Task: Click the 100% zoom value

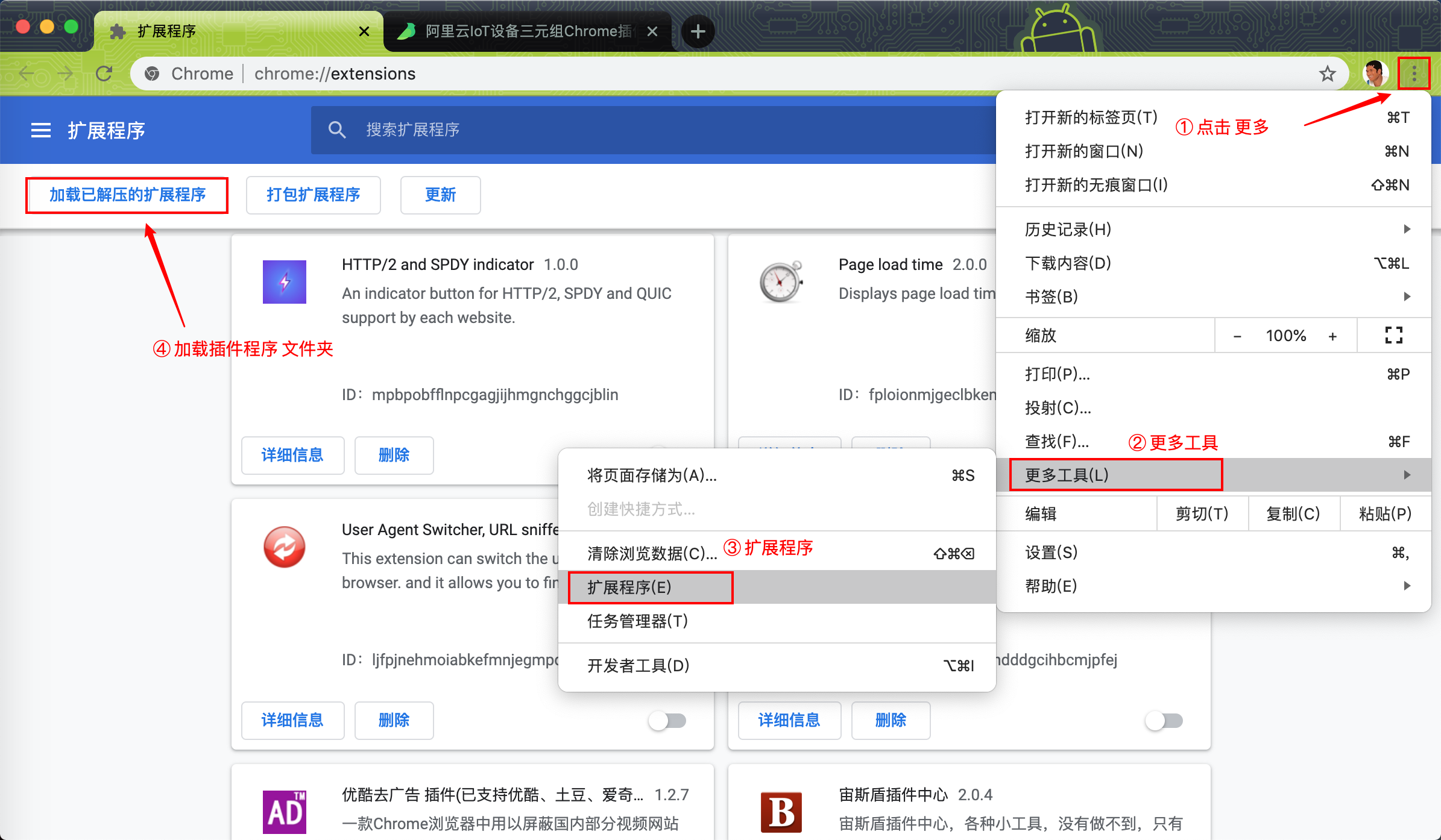Action: (x=1285, y=336)
